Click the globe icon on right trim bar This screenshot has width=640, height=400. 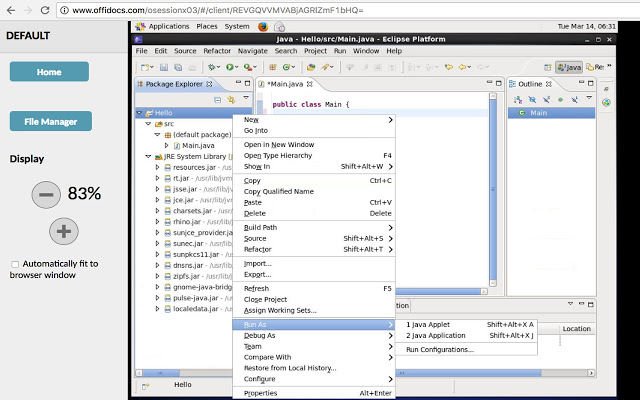point(607,102)
